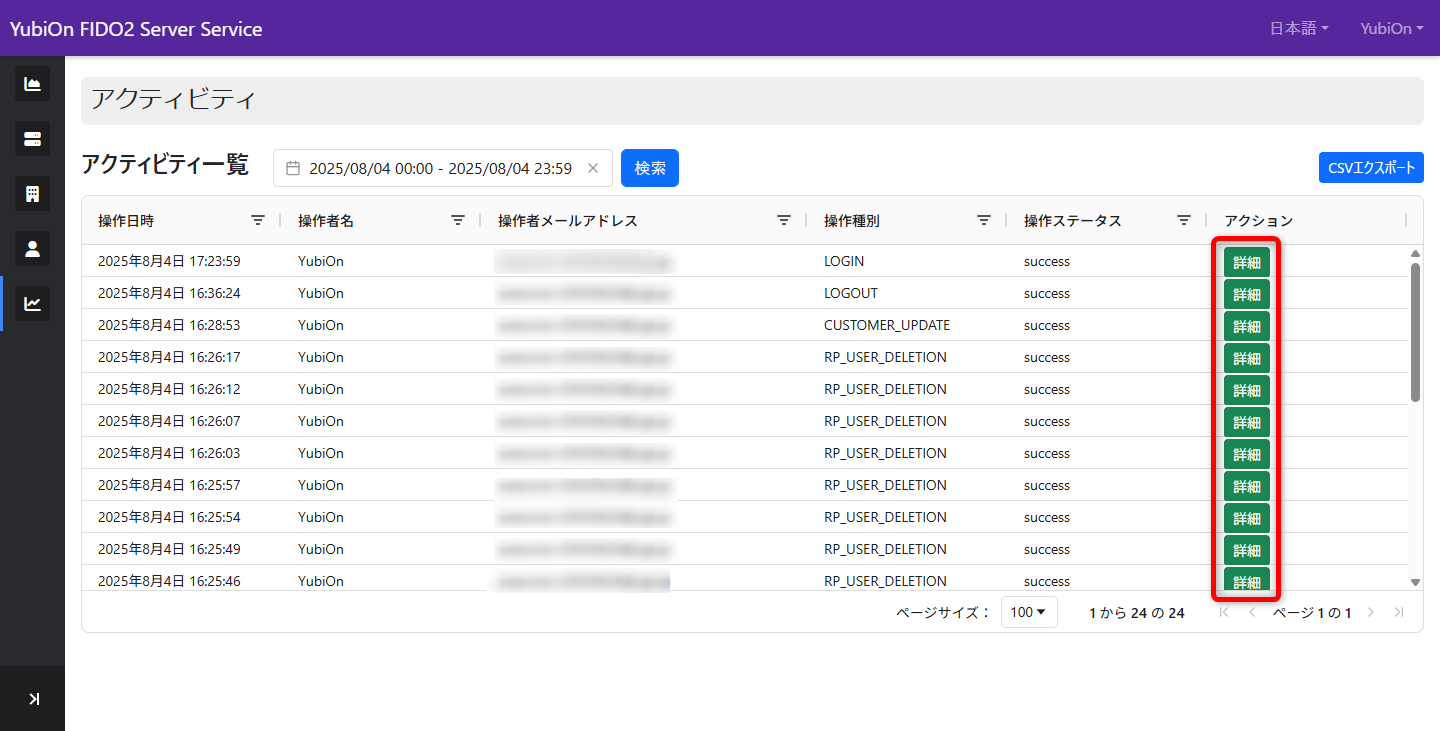Click 詳細 for the 16:26:17 row
This screenshot has width=1440, height=731.
(x=1247, y=359)
